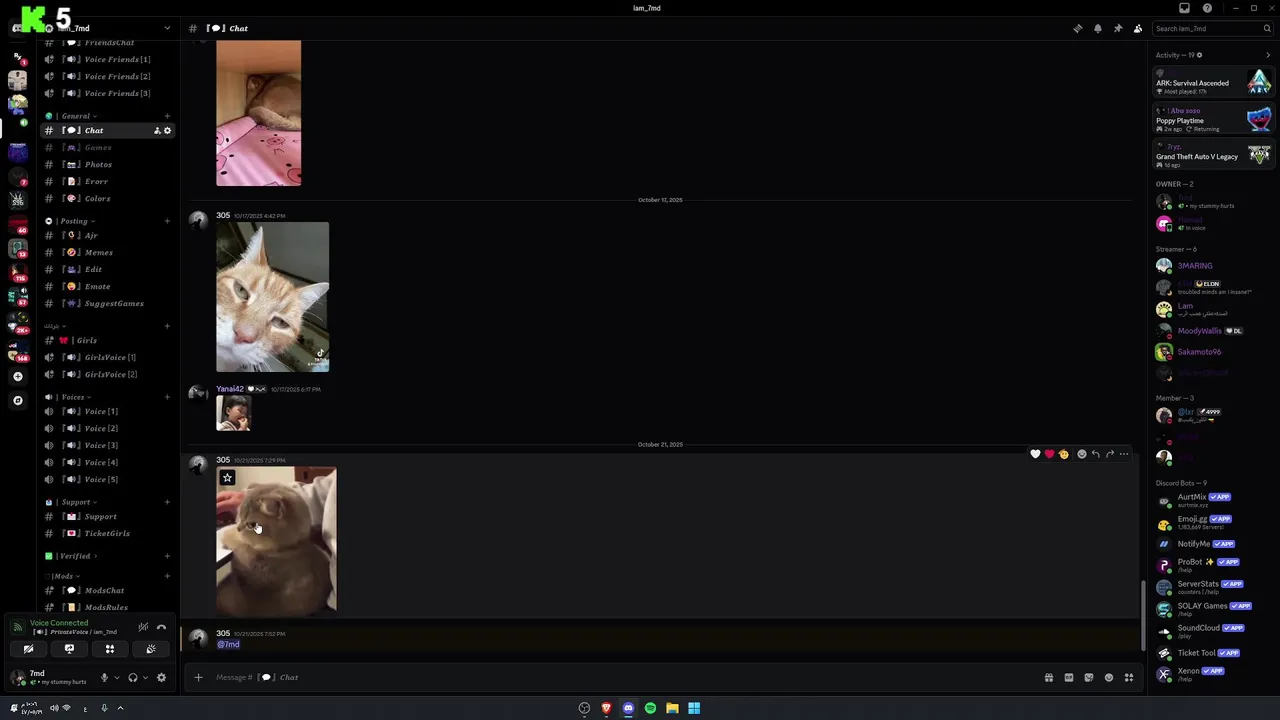The height and width of the screenshot is (720, 1280).
Task: Open edit channel gear on Chat channel
Action: point(167,130)
